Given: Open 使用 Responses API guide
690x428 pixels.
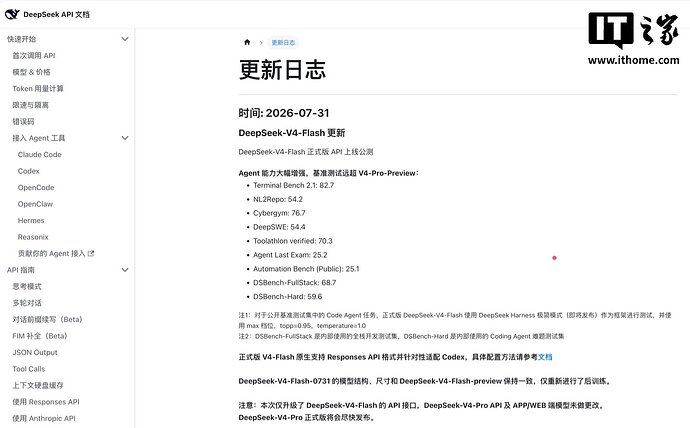Looking at the screenshot, I should click(x=46, y=402).
